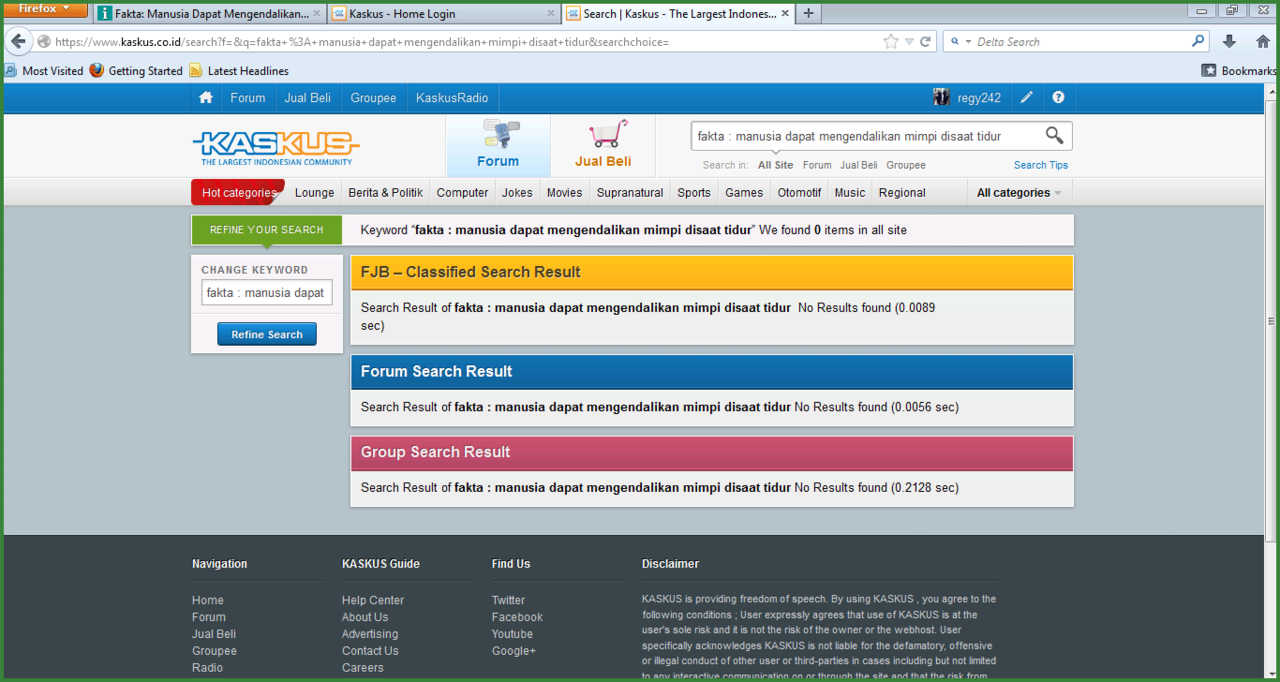The image size is (1280, 682).
Task: Open the About Us footer link
Action: (x=365, y=617)
